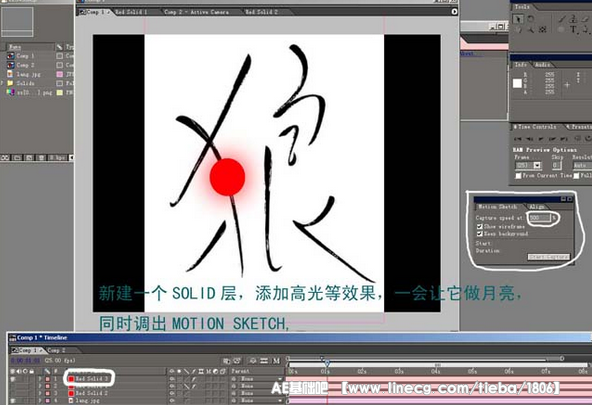Play the composition in Time Controls

point(541,139)
